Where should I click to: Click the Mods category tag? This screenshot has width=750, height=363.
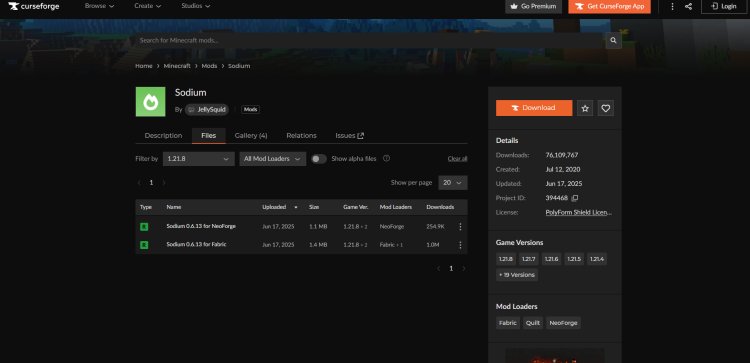pyautogui.click(x=251, y=110)
